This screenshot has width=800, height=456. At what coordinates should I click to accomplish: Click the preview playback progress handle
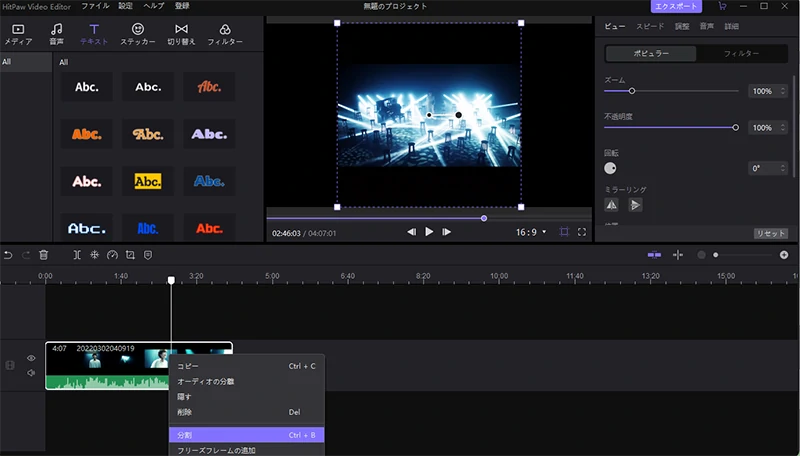[484, 218]
